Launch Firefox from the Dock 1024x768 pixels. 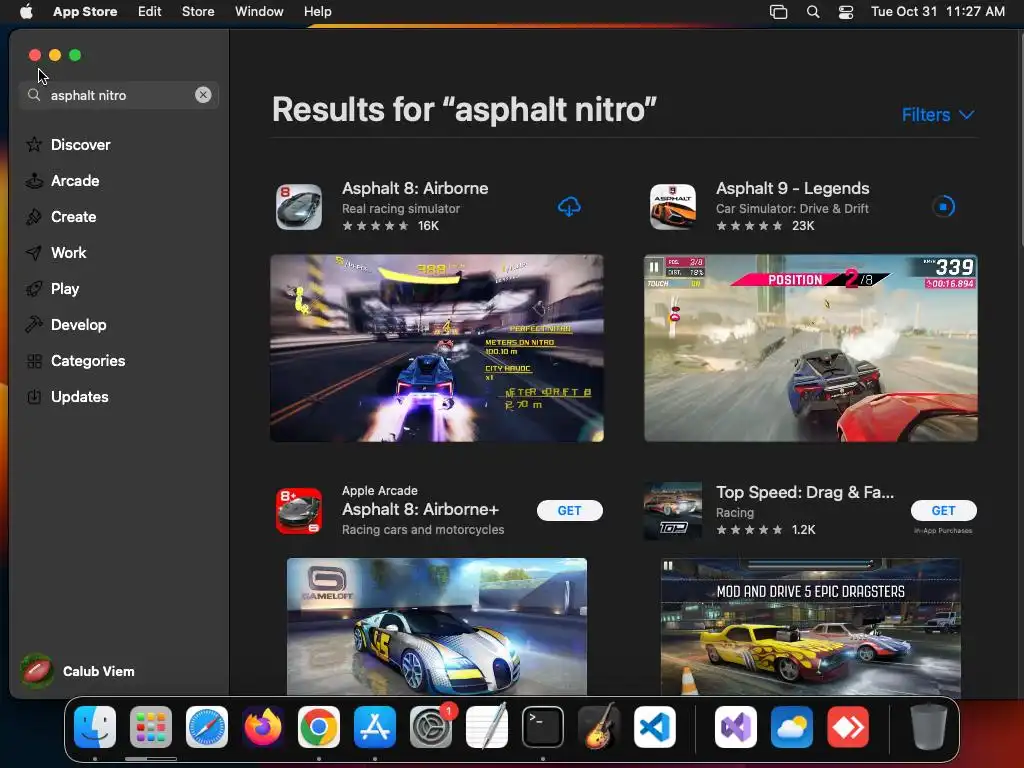[x=263, y=727]
